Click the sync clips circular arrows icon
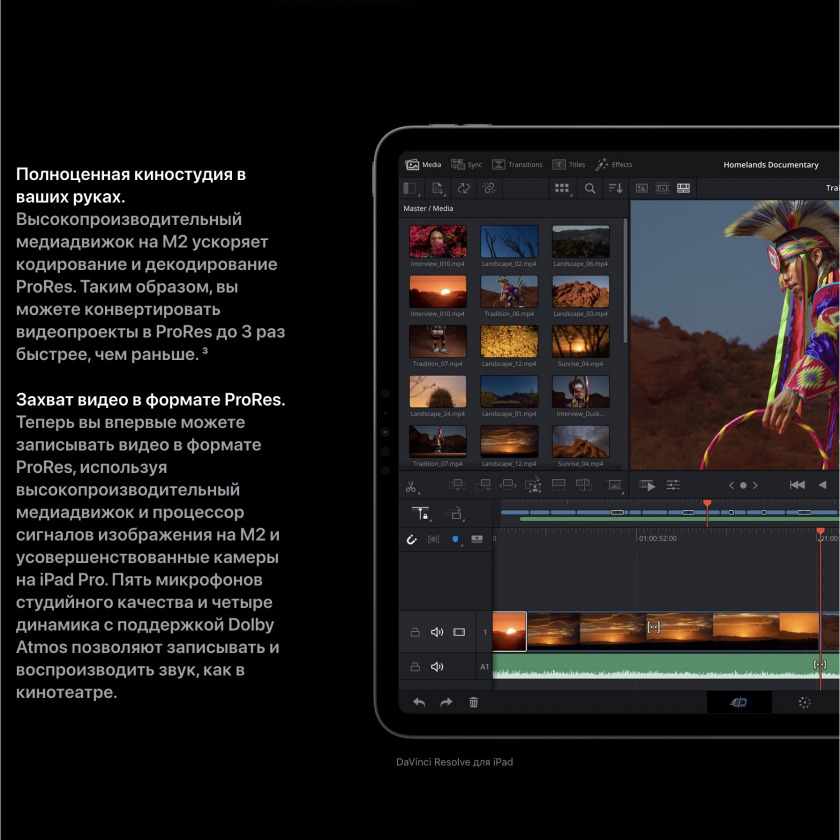This screenshot has width=840, height=840. click(x=463, y=188)
